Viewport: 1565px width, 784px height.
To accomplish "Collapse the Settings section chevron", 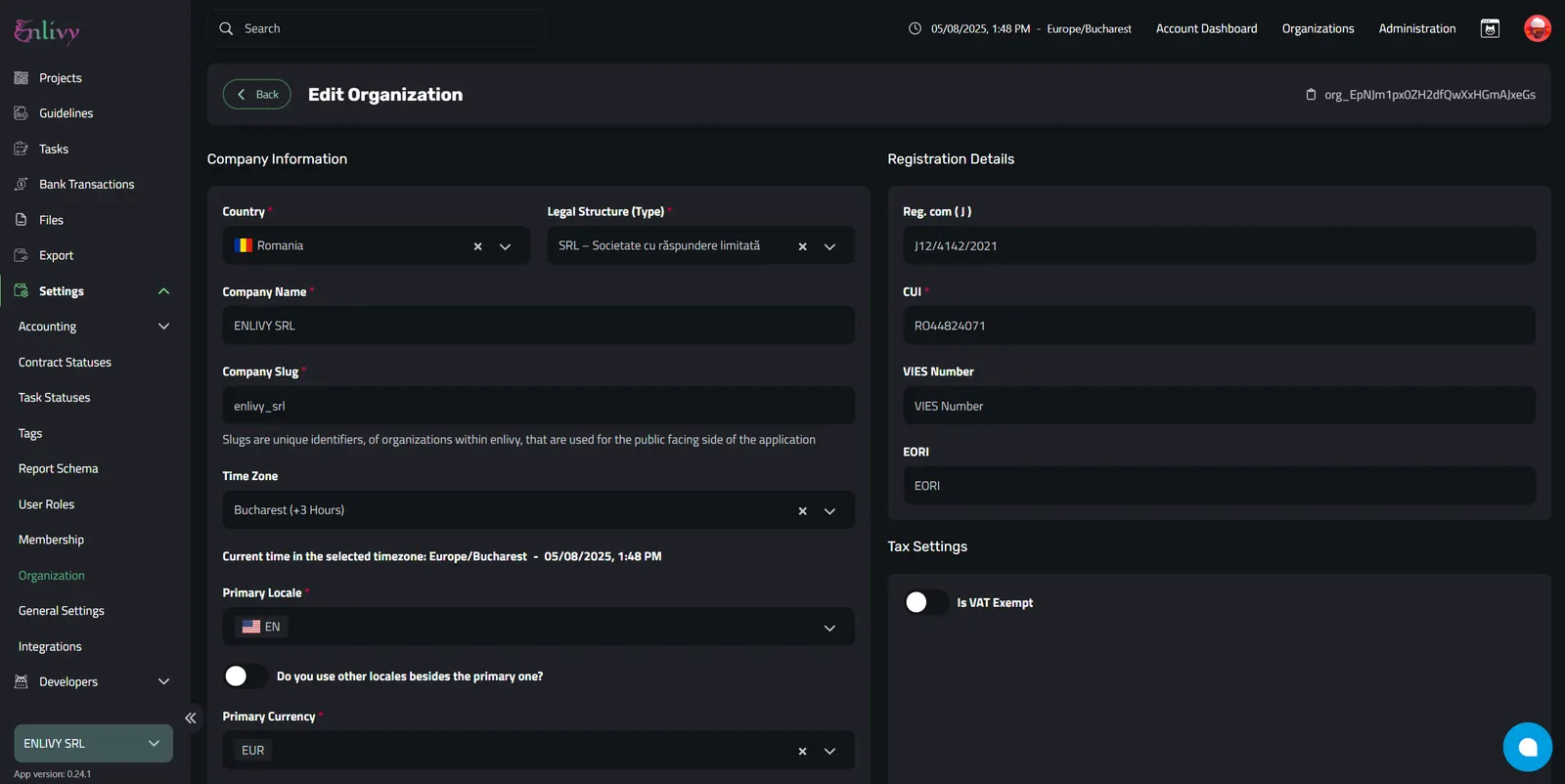I will pyautogui.click(x=163, y=291).
